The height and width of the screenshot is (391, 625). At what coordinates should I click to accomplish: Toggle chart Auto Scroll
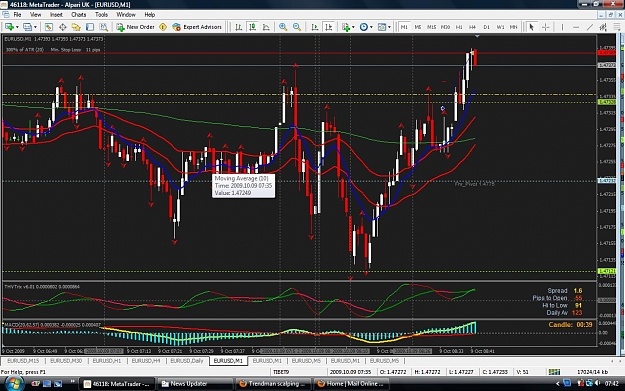click(x=315, y=27)
